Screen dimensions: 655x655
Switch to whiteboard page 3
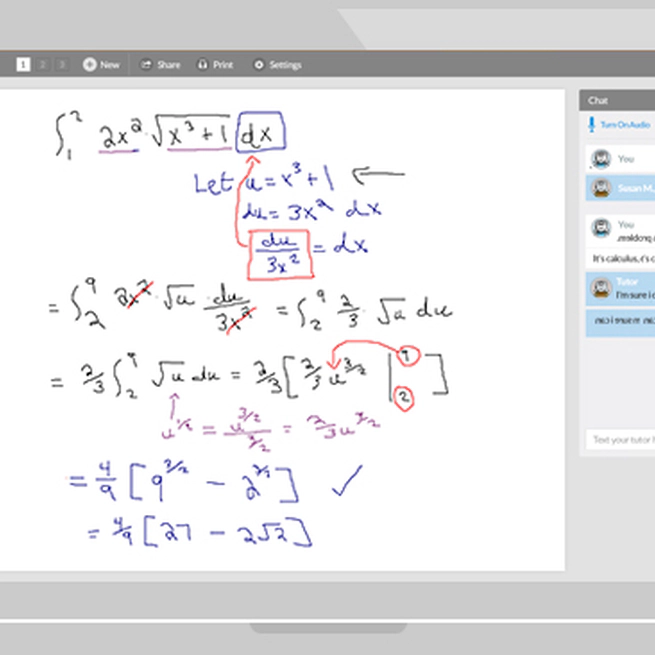point(61,65)
